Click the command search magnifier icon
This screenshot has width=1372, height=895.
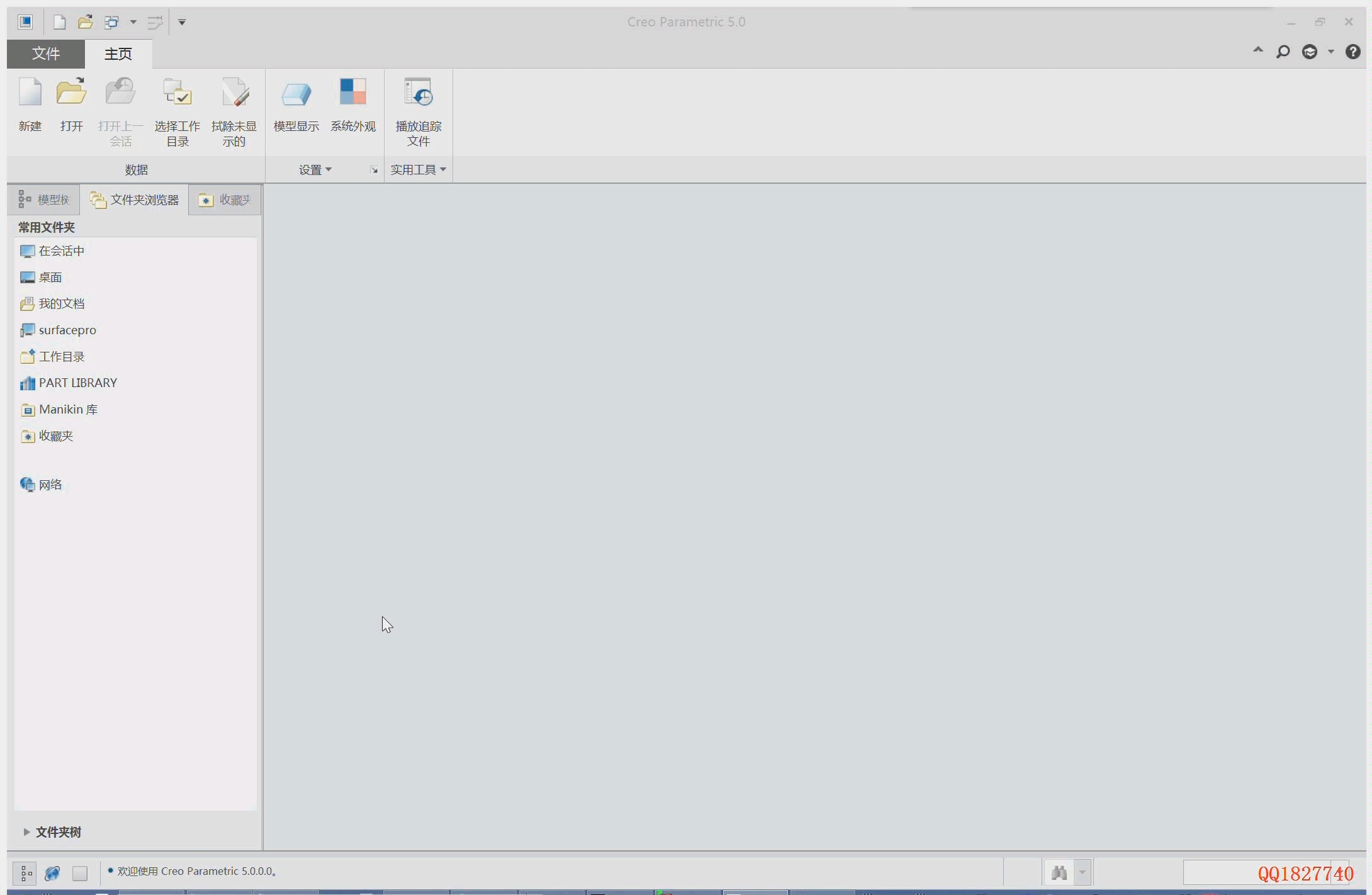pos(1283,52)
